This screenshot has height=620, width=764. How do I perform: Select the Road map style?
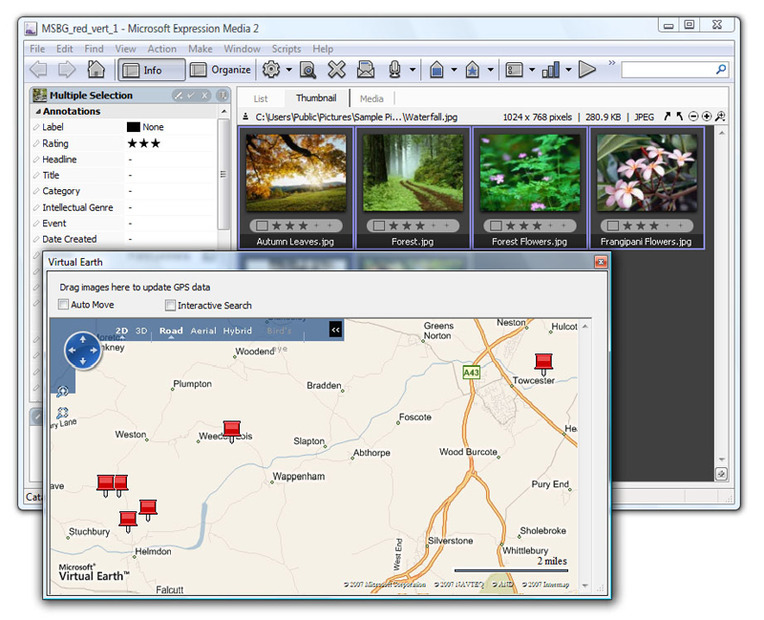coord(171,331)
